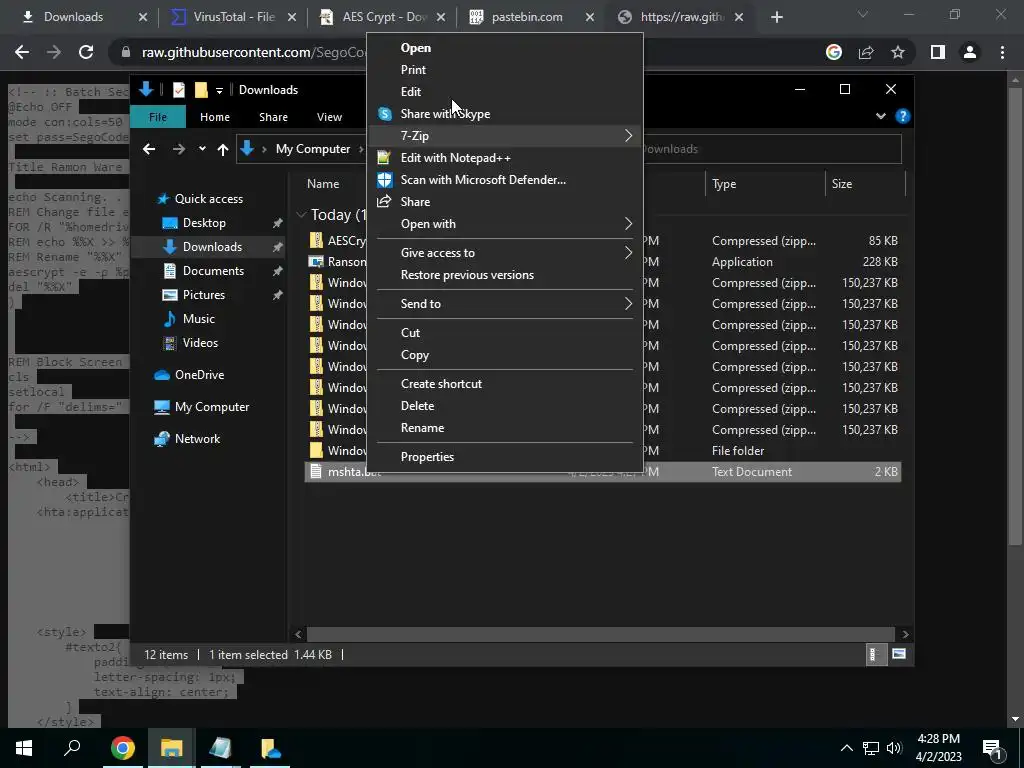
Task: Open Chrome profile avatar icon
Action: 970,52
